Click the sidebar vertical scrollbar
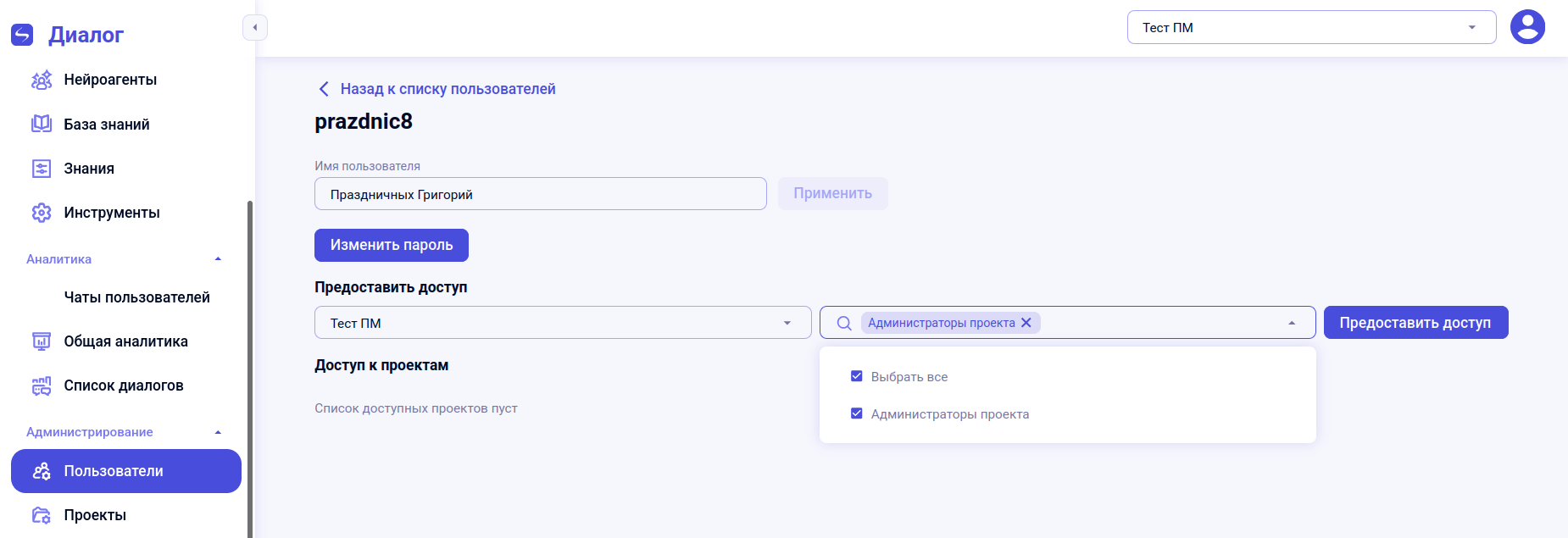 click(249, 369)
